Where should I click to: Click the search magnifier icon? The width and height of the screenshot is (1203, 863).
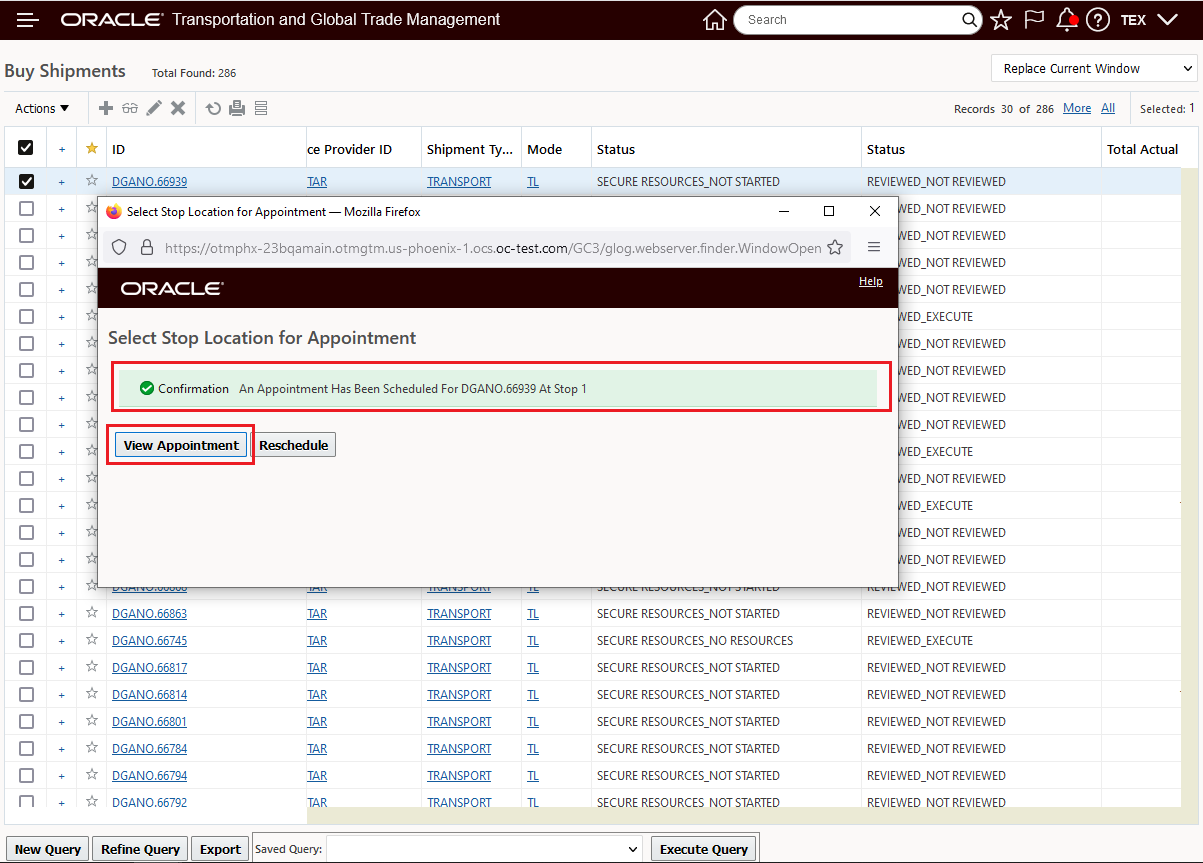[x=970, y=20]
